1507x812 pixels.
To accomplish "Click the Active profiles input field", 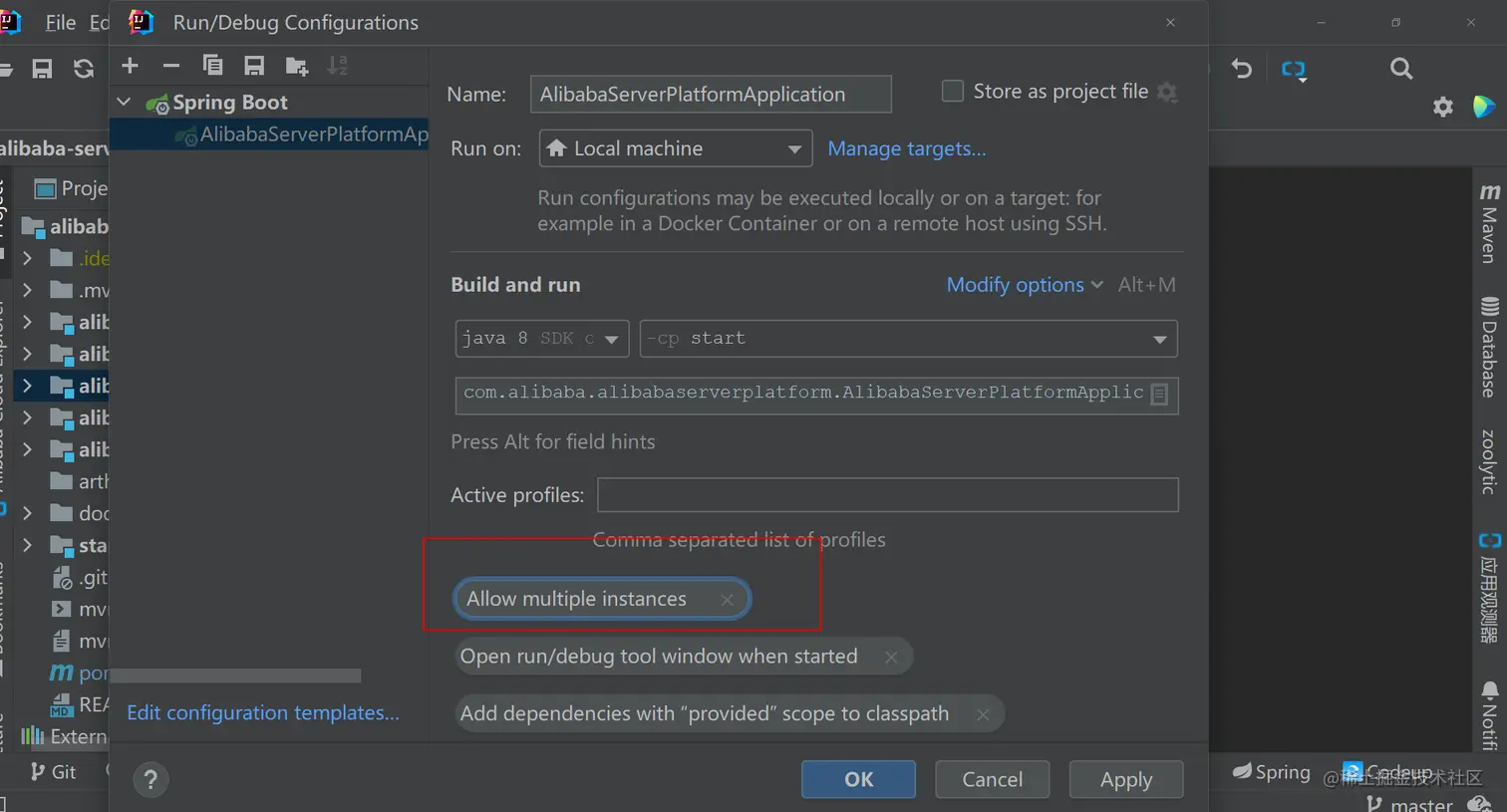I will [x=888, y=495].
